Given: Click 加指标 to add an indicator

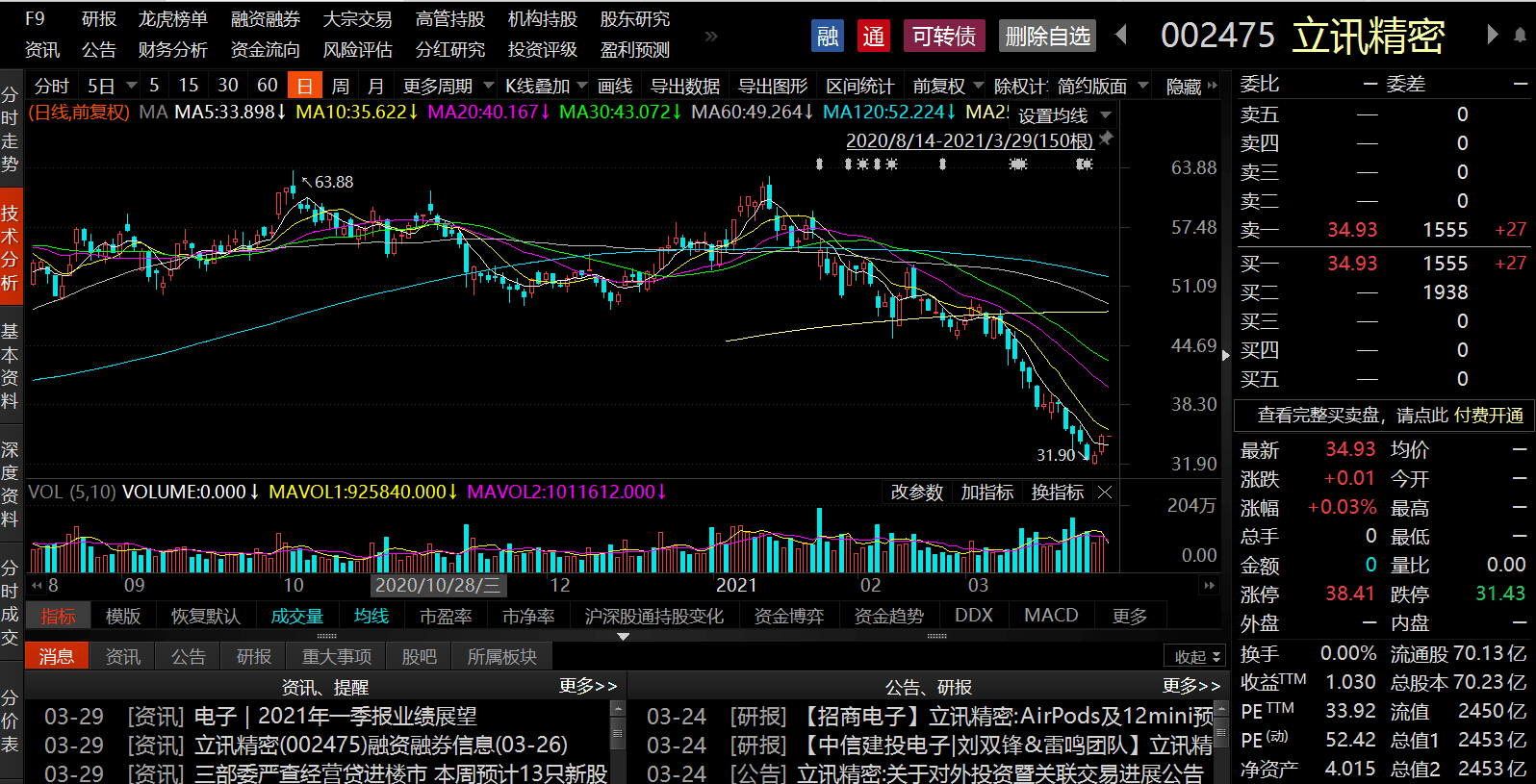Looking at the screenshot, I should (x=987, y=493).
